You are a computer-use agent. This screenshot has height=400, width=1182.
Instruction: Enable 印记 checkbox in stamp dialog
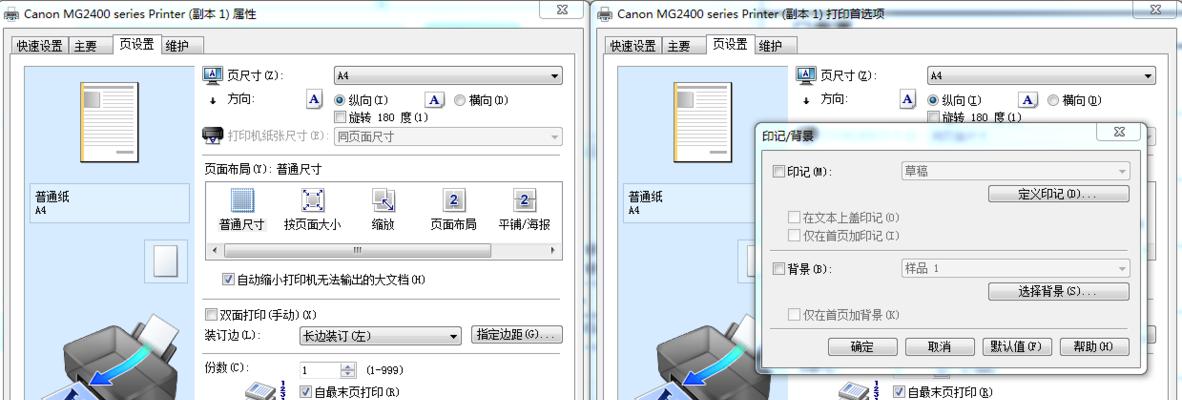(x=779, y=172)
